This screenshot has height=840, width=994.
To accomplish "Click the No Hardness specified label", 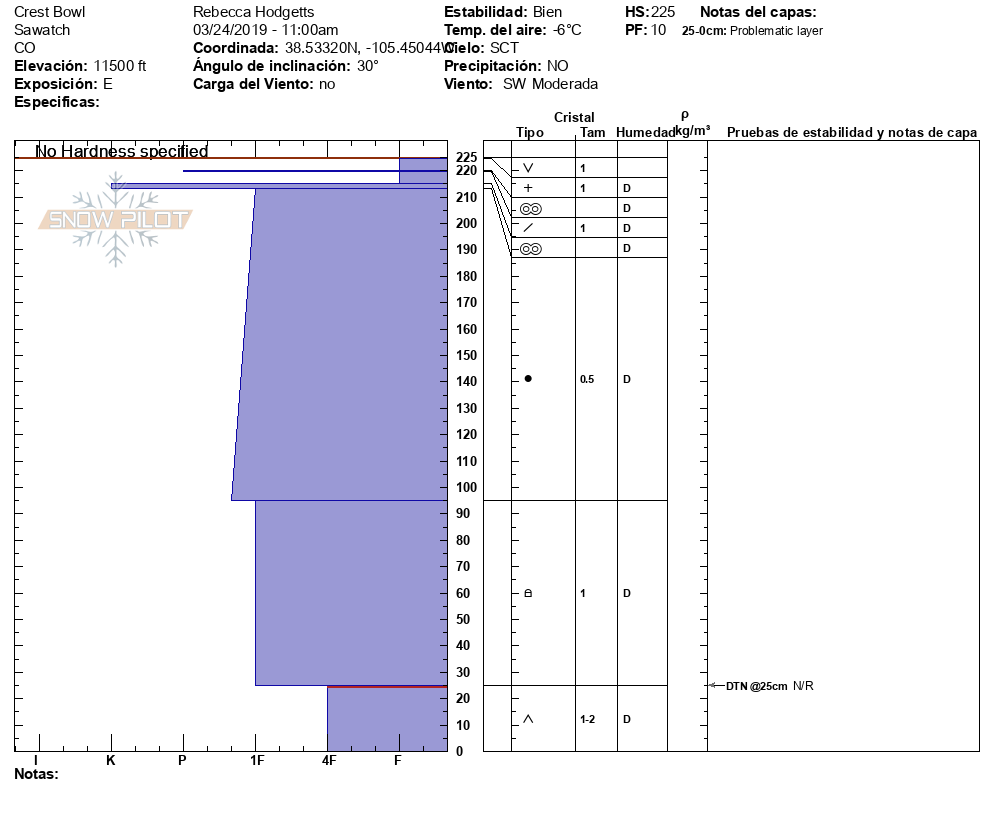I will (122, 151).
